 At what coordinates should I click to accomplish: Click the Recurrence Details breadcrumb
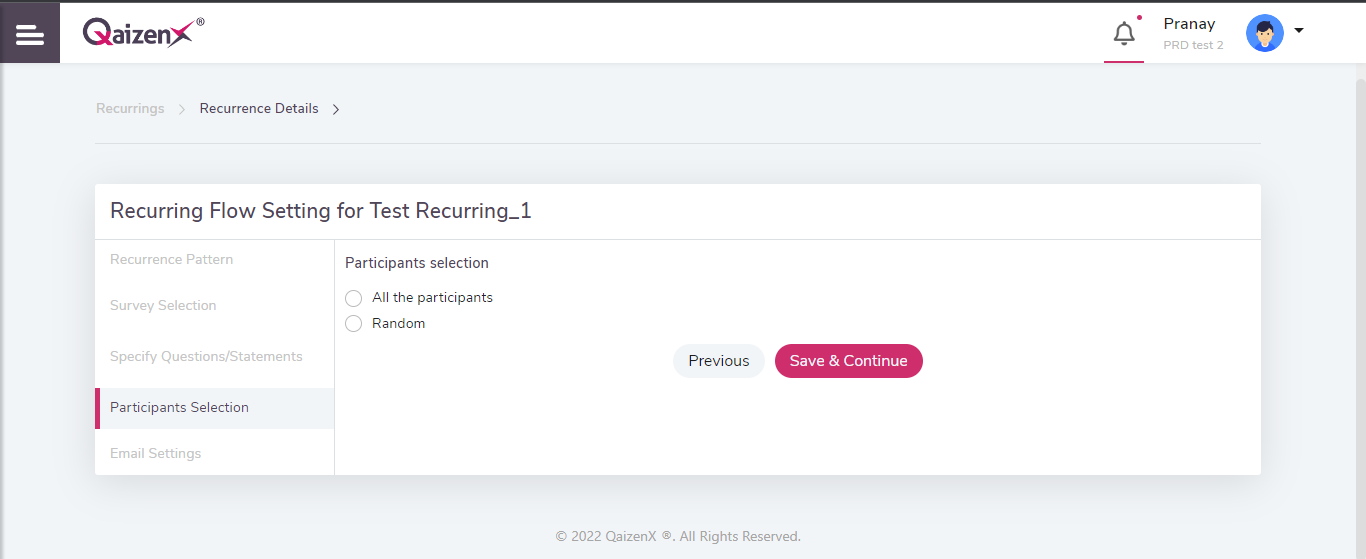259,108
